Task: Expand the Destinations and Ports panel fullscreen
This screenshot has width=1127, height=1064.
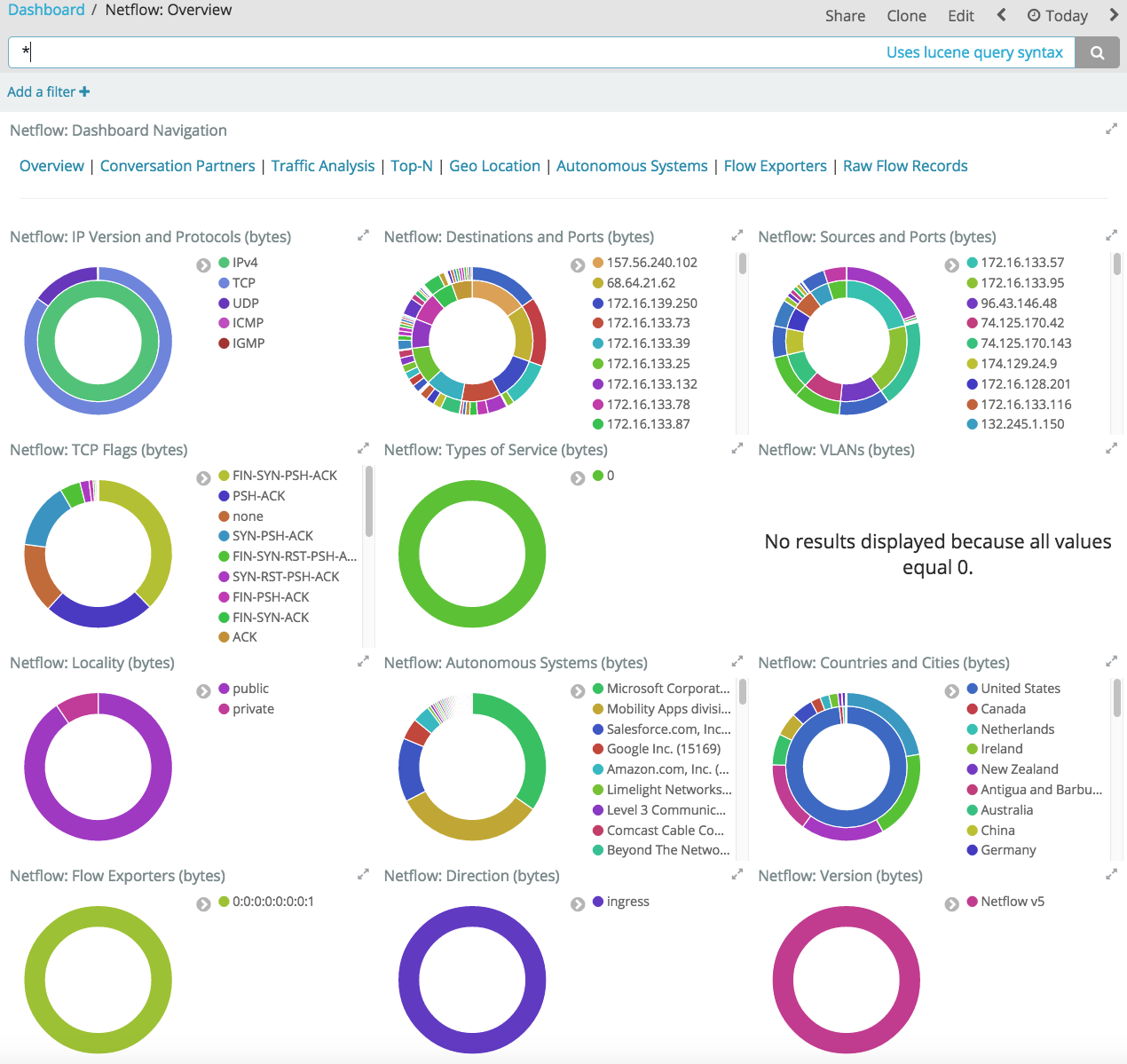Action: tap(737, 235)
